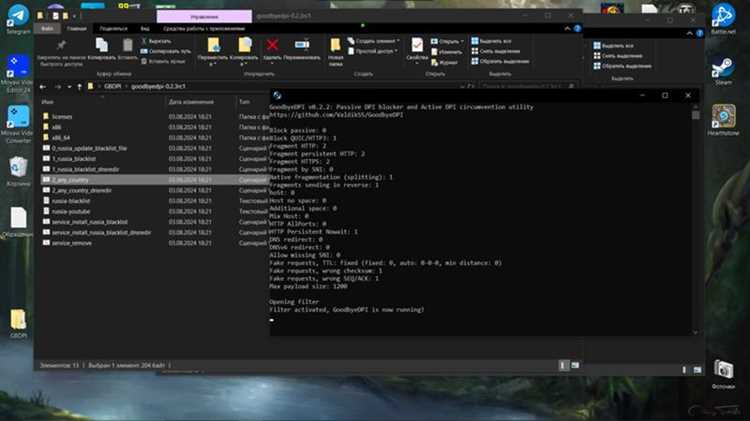Click the Explorer search field
This screenshot has width=750, height=421.
(526, 87)
